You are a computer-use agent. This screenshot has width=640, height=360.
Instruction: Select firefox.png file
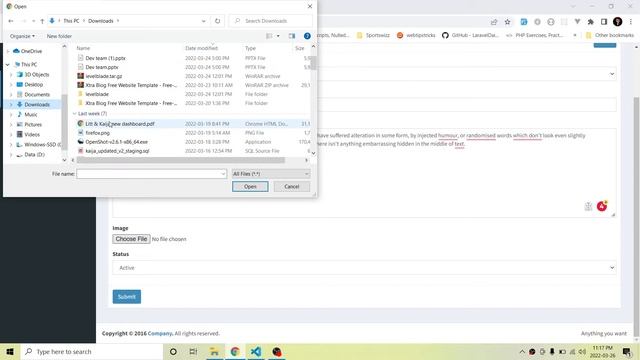(x=98, y=133)
